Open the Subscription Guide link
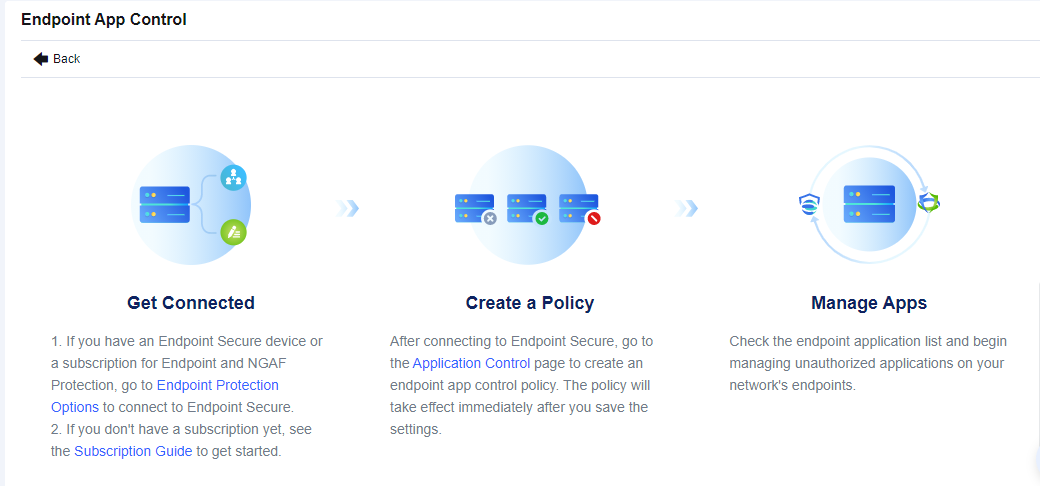 pyautogui.click(x=133, y=451)
